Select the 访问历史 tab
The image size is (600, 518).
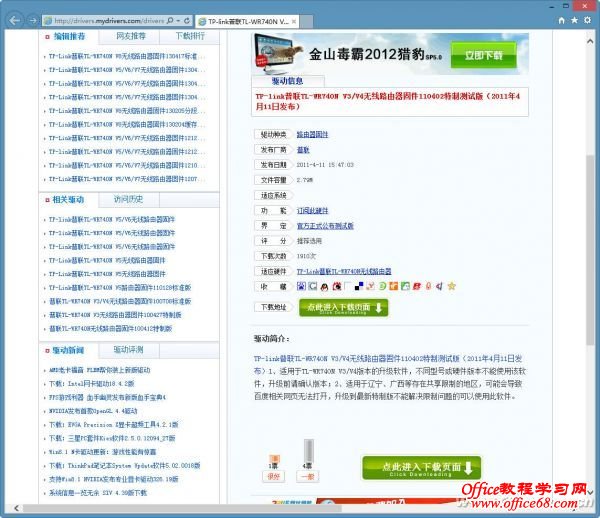(x=129, y=199)
